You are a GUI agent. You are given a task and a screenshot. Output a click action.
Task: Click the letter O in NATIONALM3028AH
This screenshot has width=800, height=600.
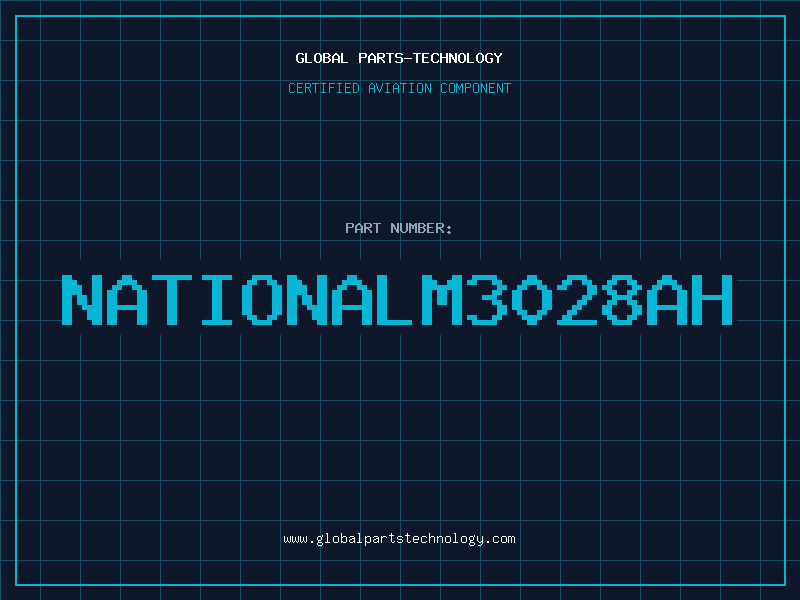[262, 300]
